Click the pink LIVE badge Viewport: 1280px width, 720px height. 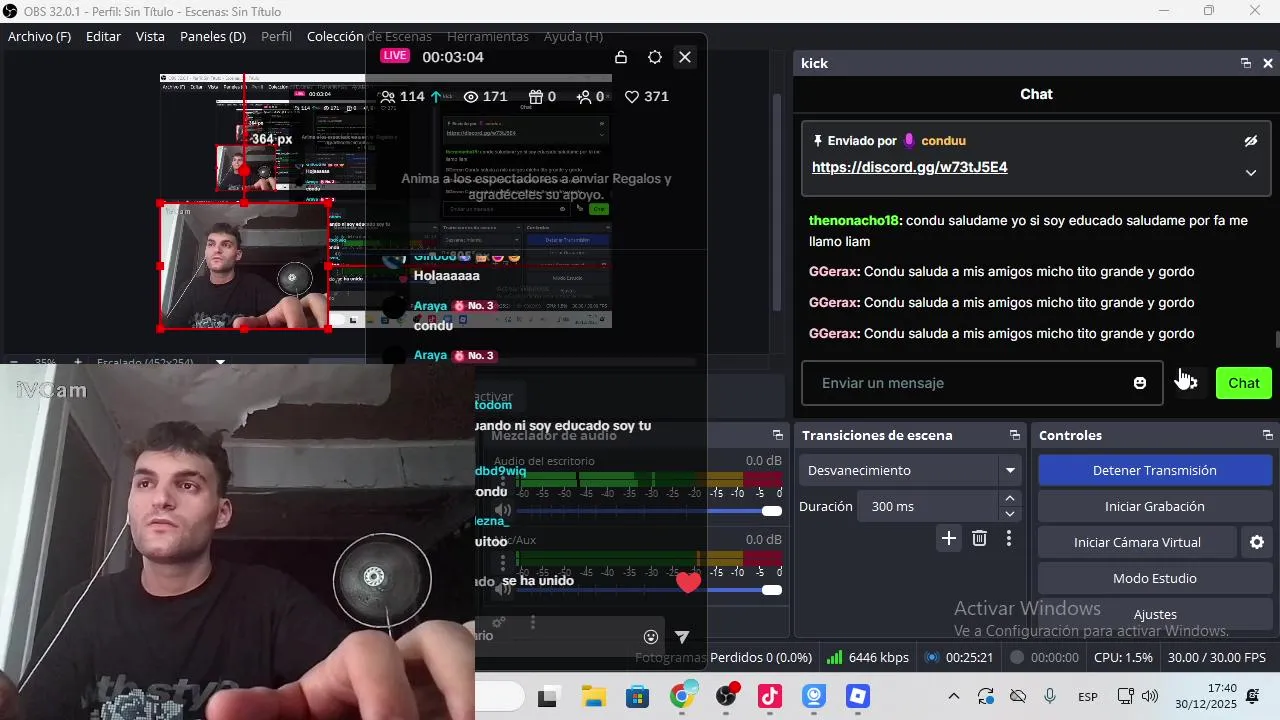coord(395,56)
